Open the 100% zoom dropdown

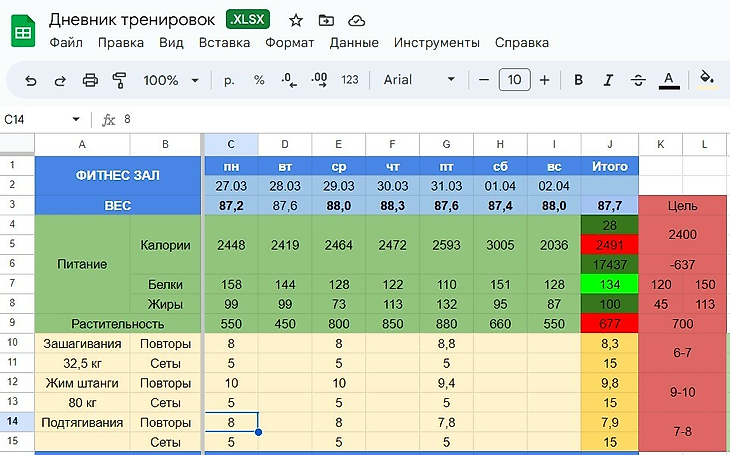point(171,80)
